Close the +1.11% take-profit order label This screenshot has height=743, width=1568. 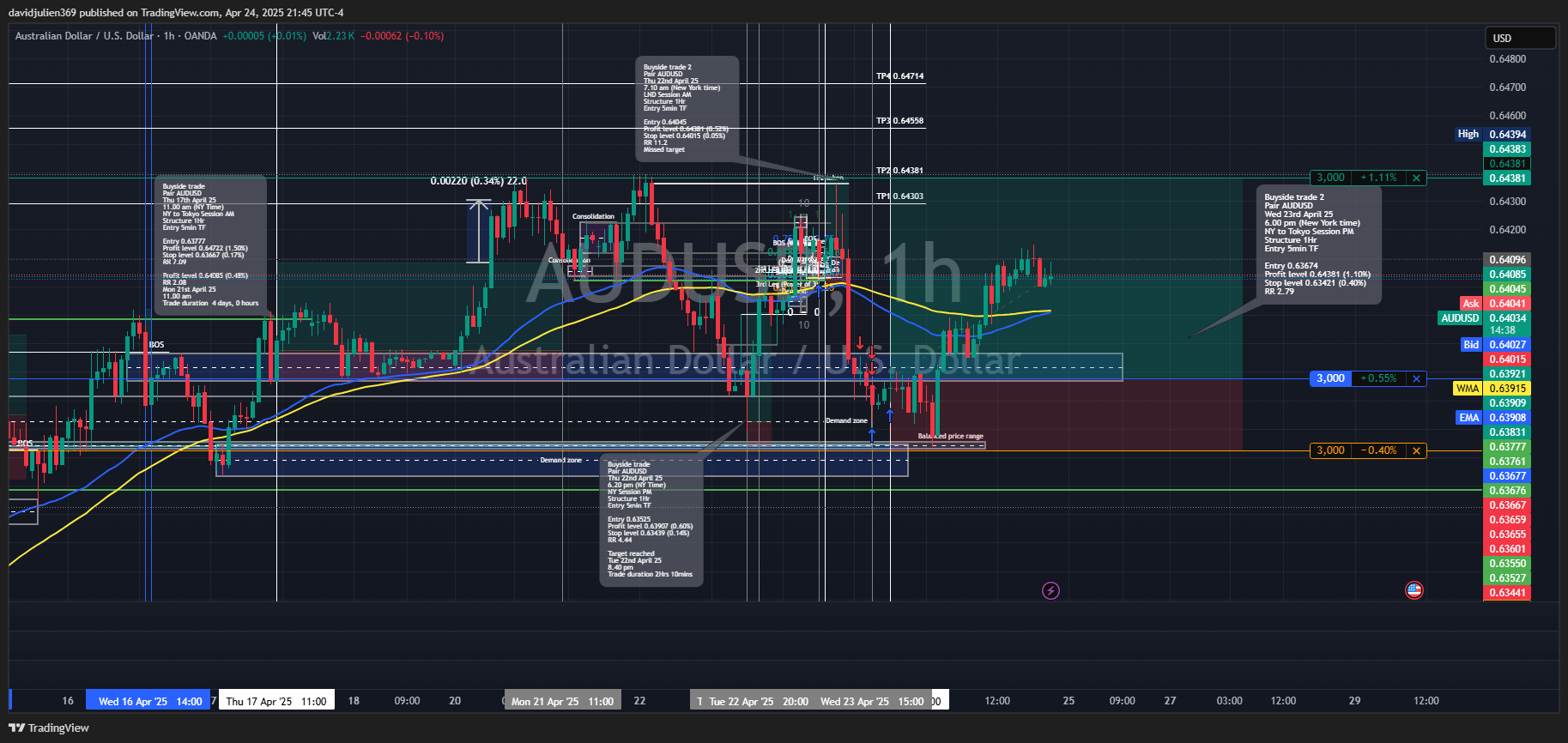pyautogui.click(x=1416, y=178)
